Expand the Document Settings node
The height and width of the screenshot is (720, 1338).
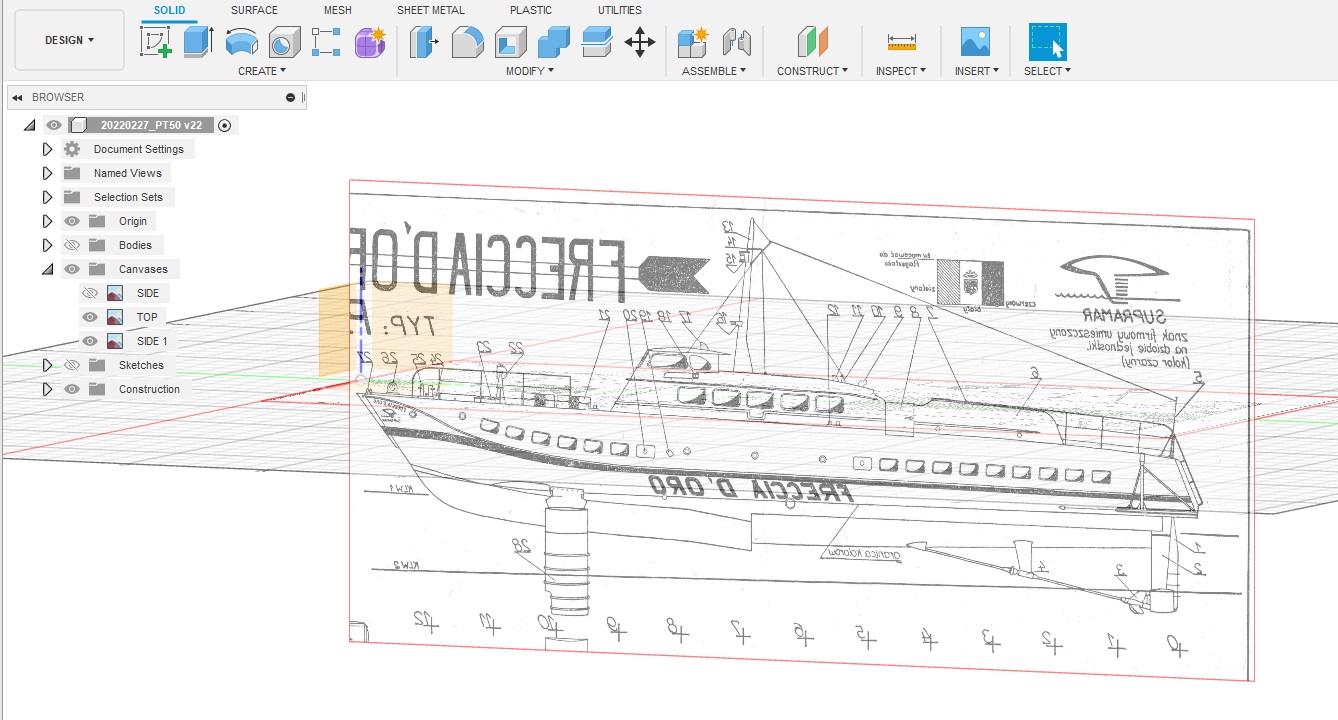click(47, 149)
